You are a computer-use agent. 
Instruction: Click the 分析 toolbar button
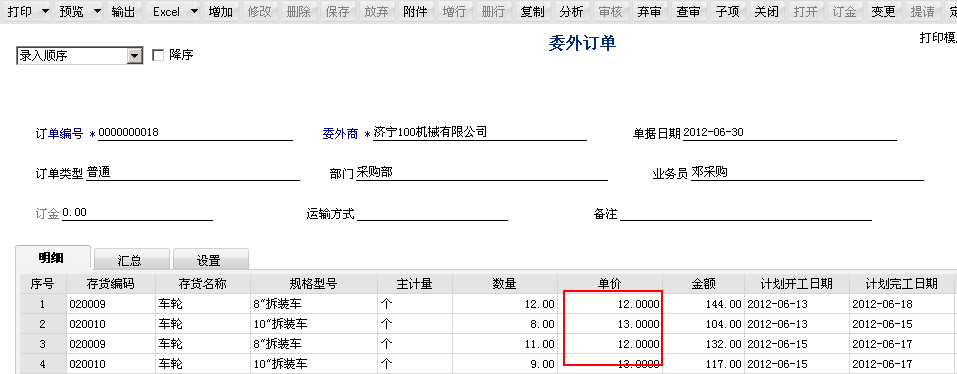coord(571,12)
